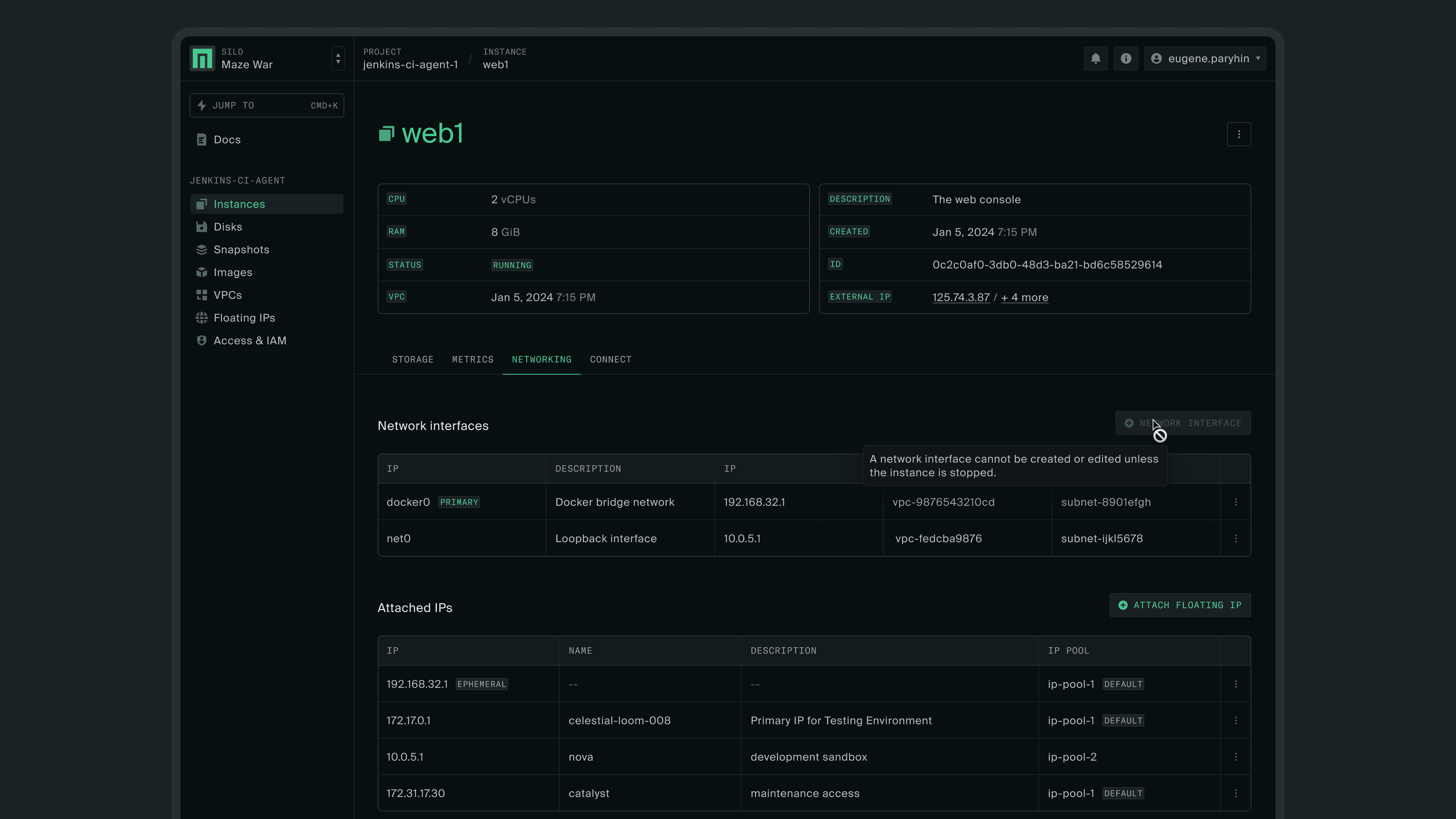This screenshot has height=819, width=1456.
Task: Open row actions for celestial-loom-008 IP
Action: pos(1236,720)
